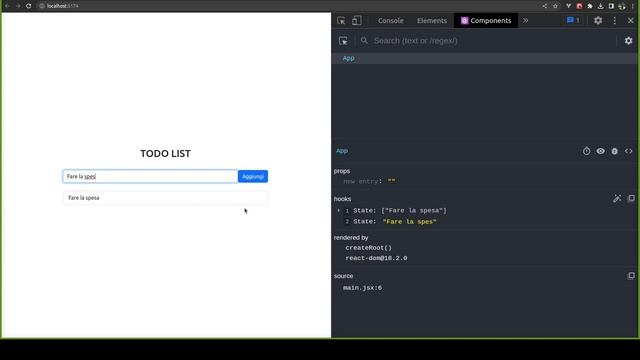Close the DevTools panel
The width and height of the screenshot is (640, 360).
coord(631,20)
